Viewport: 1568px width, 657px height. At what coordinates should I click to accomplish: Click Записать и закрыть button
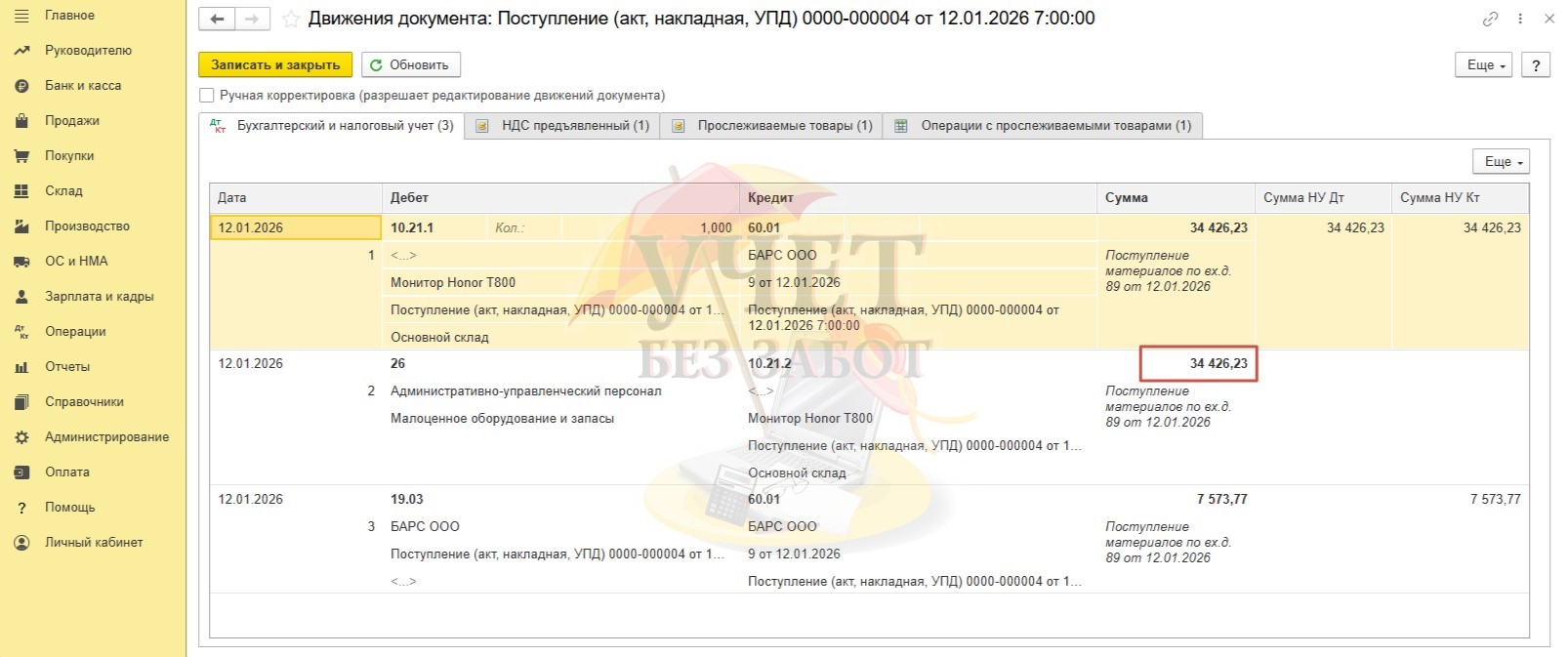coord(275,65)
